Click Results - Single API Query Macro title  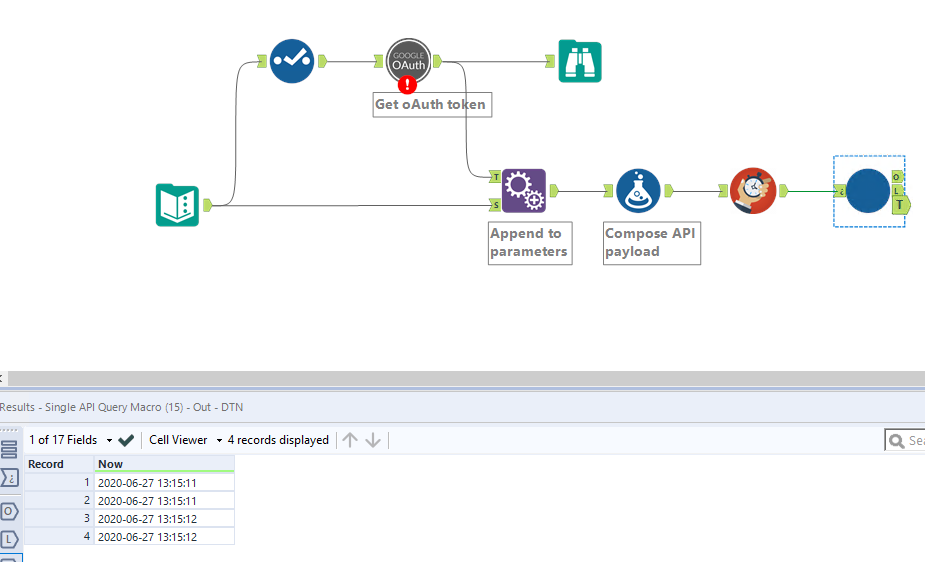121,407
